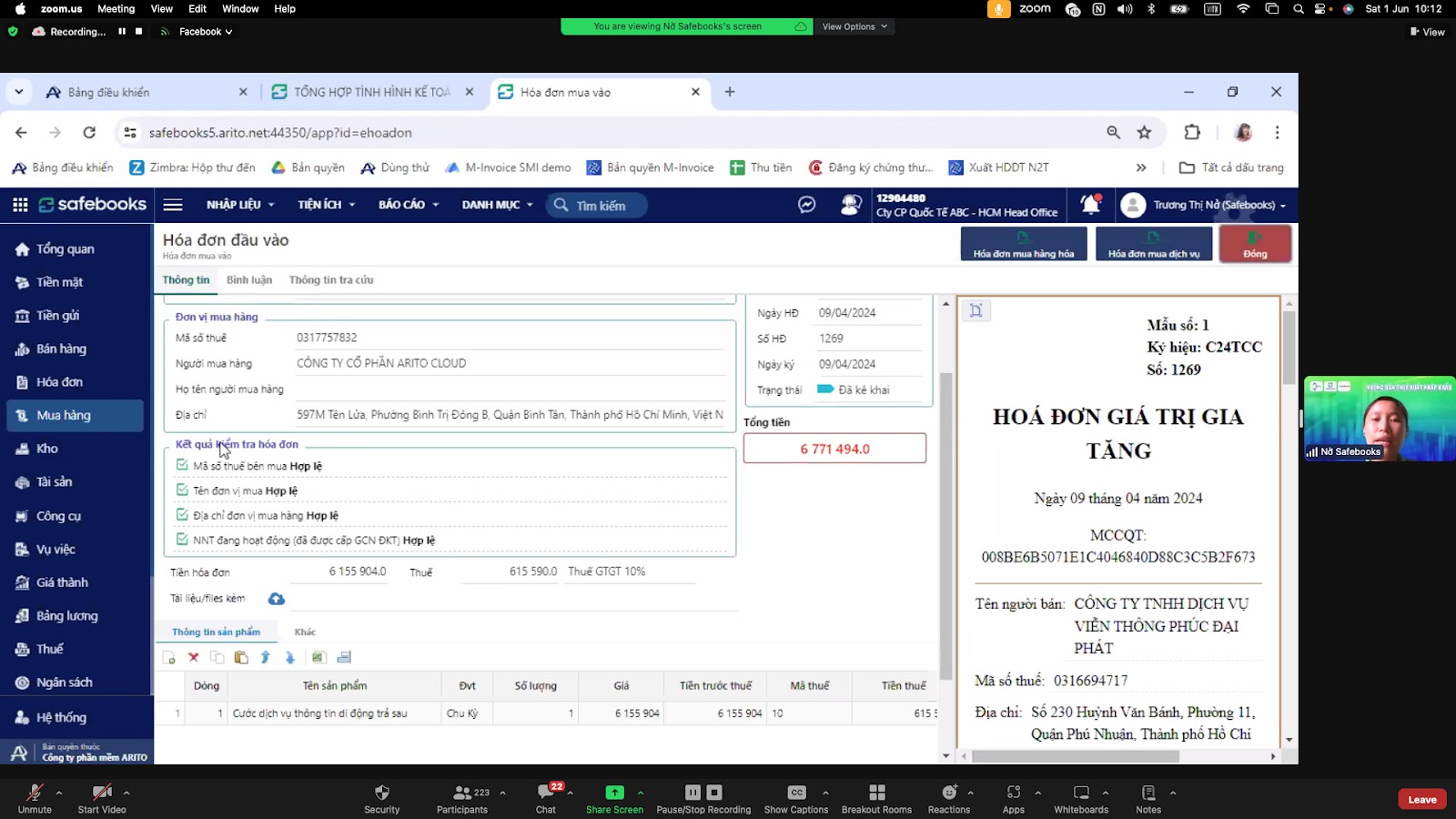This screenshot has width=1456, height=819.
Task: Click the Excel export icon in product toolbar
Action: 318,657
